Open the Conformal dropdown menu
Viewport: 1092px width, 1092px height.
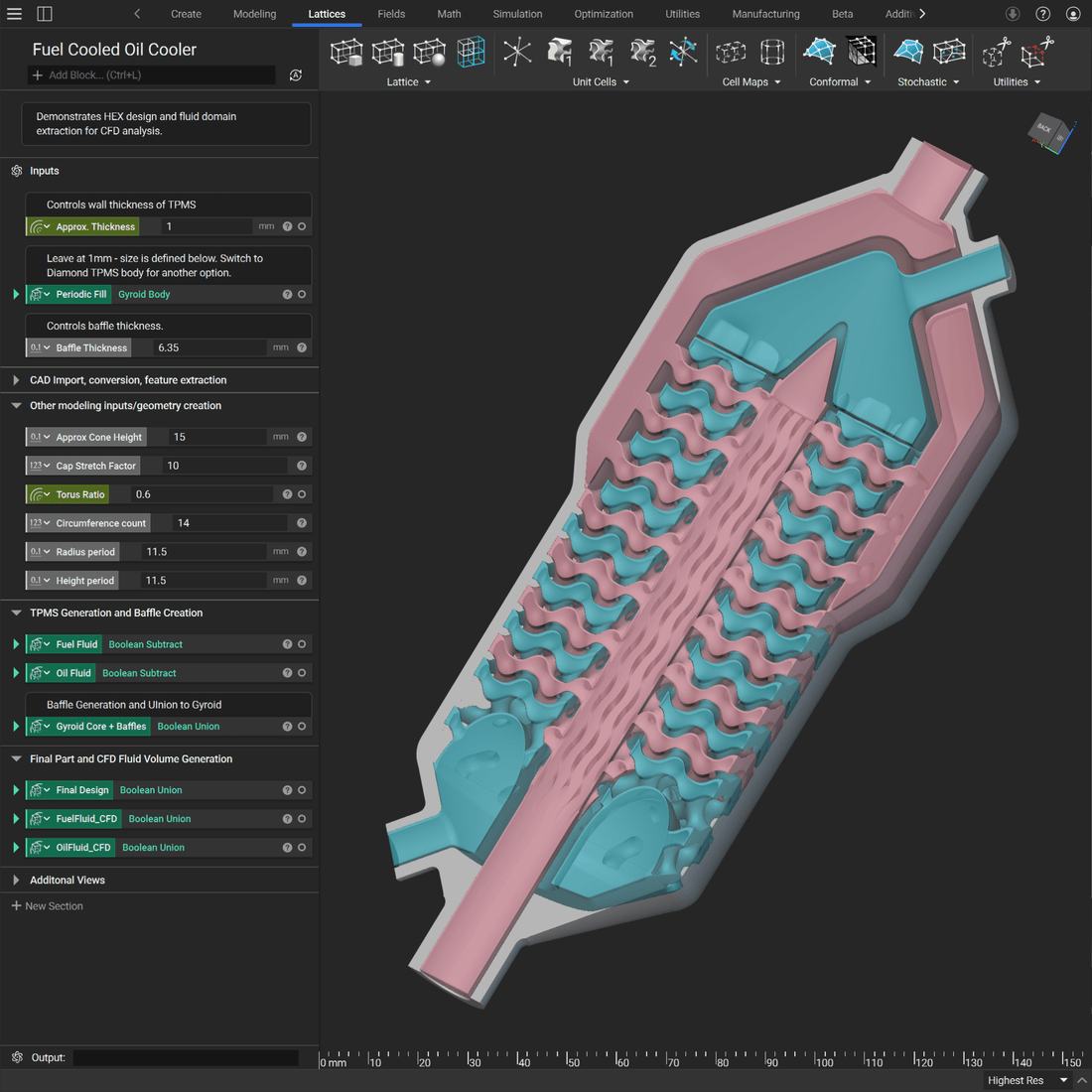(840, 82)
